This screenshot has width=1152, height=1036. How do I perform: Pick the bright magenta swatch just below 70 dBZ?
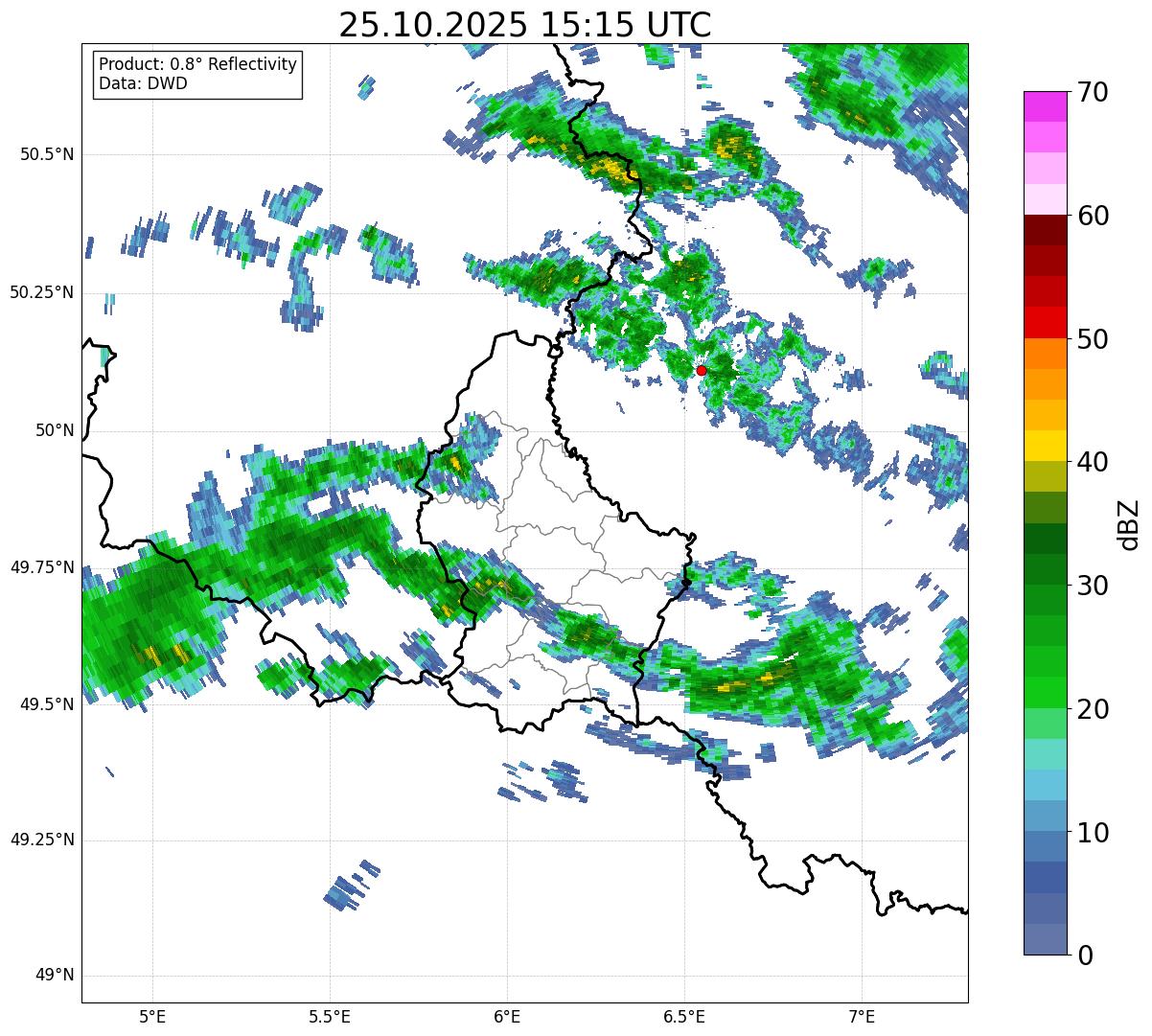tap(1045, 106)
